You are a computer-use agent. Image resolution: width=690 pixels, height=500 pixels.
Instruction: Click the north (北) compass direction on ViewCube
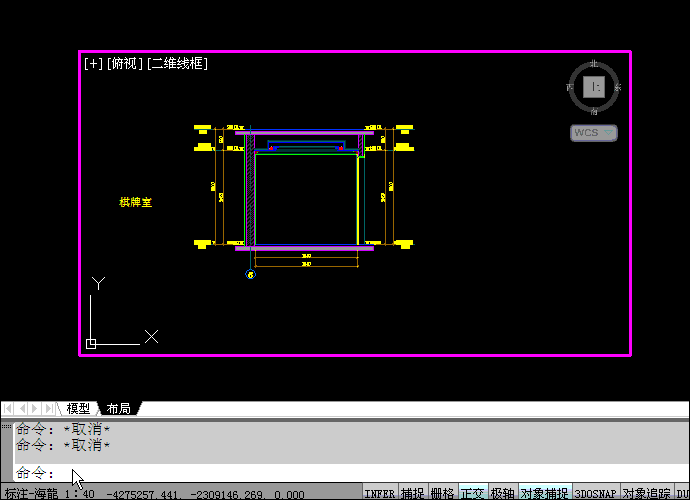(594, 64)
